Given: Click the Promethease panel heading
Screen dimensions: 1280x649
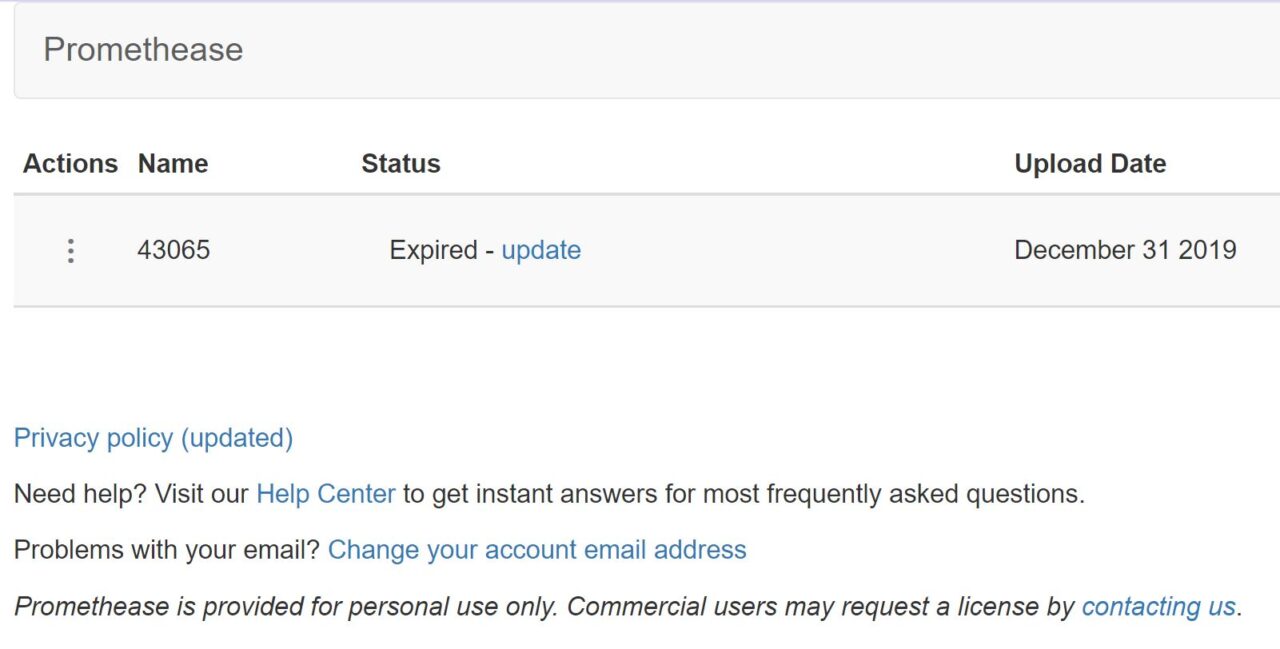Looking at the screenshot, I should 143,50.
